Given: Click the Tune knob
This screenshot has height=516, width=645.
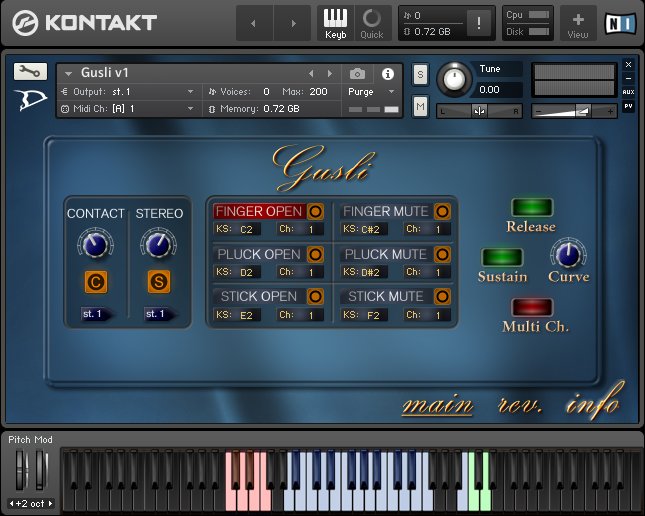Looking at the screenshot, I should tap(454, 79).
